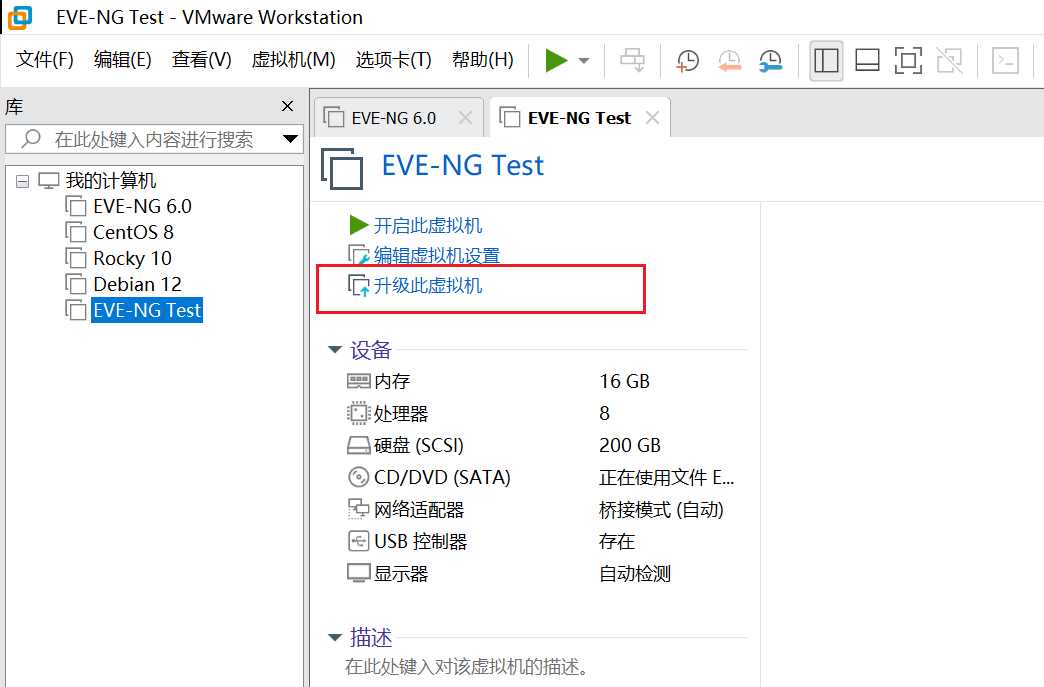Click the 存在 USB controller value

pos(617,542)
